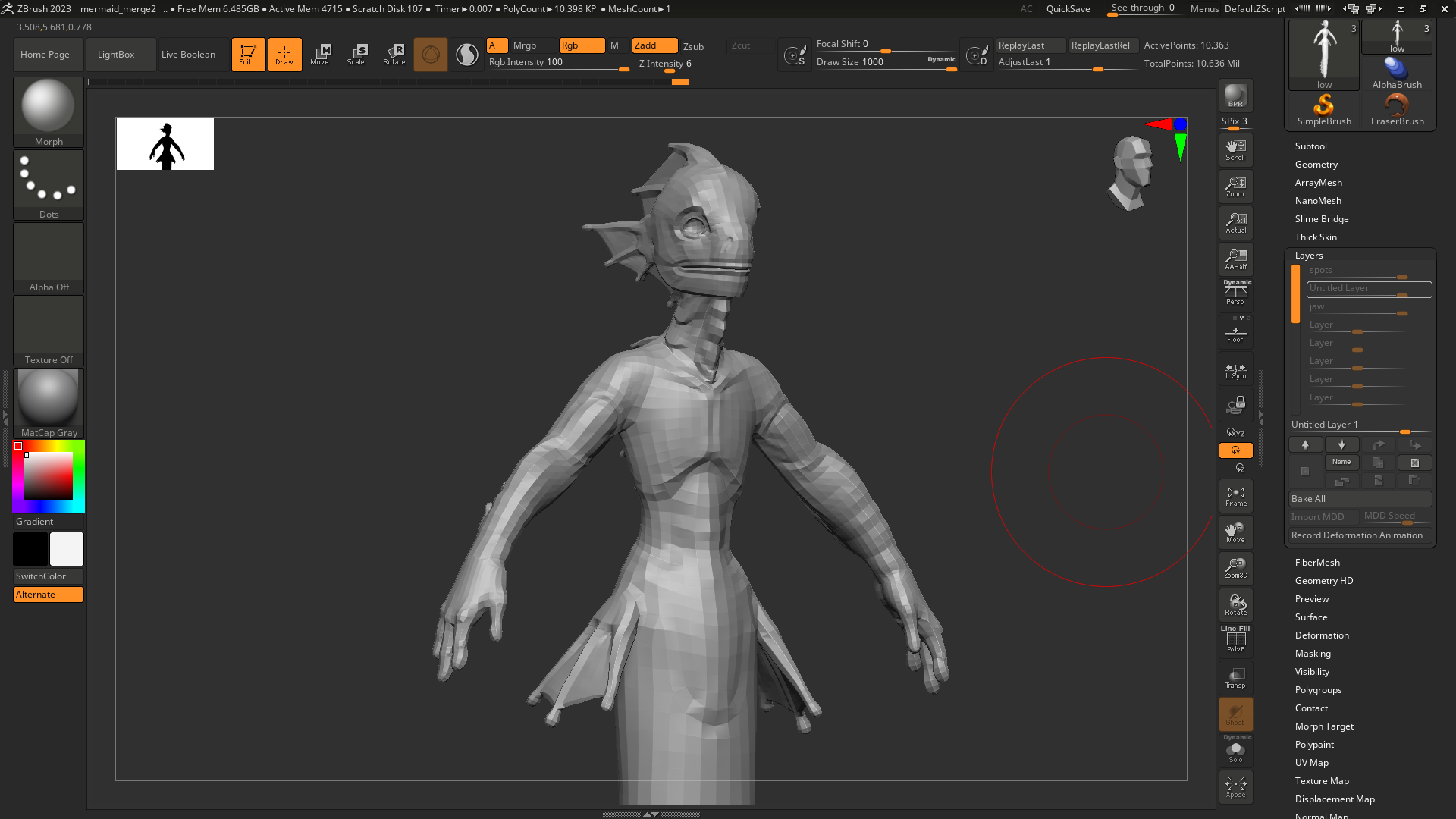Collapse the Layers section header
Viewport: 1456px width, 819px height.
[x=1309, y=256]
